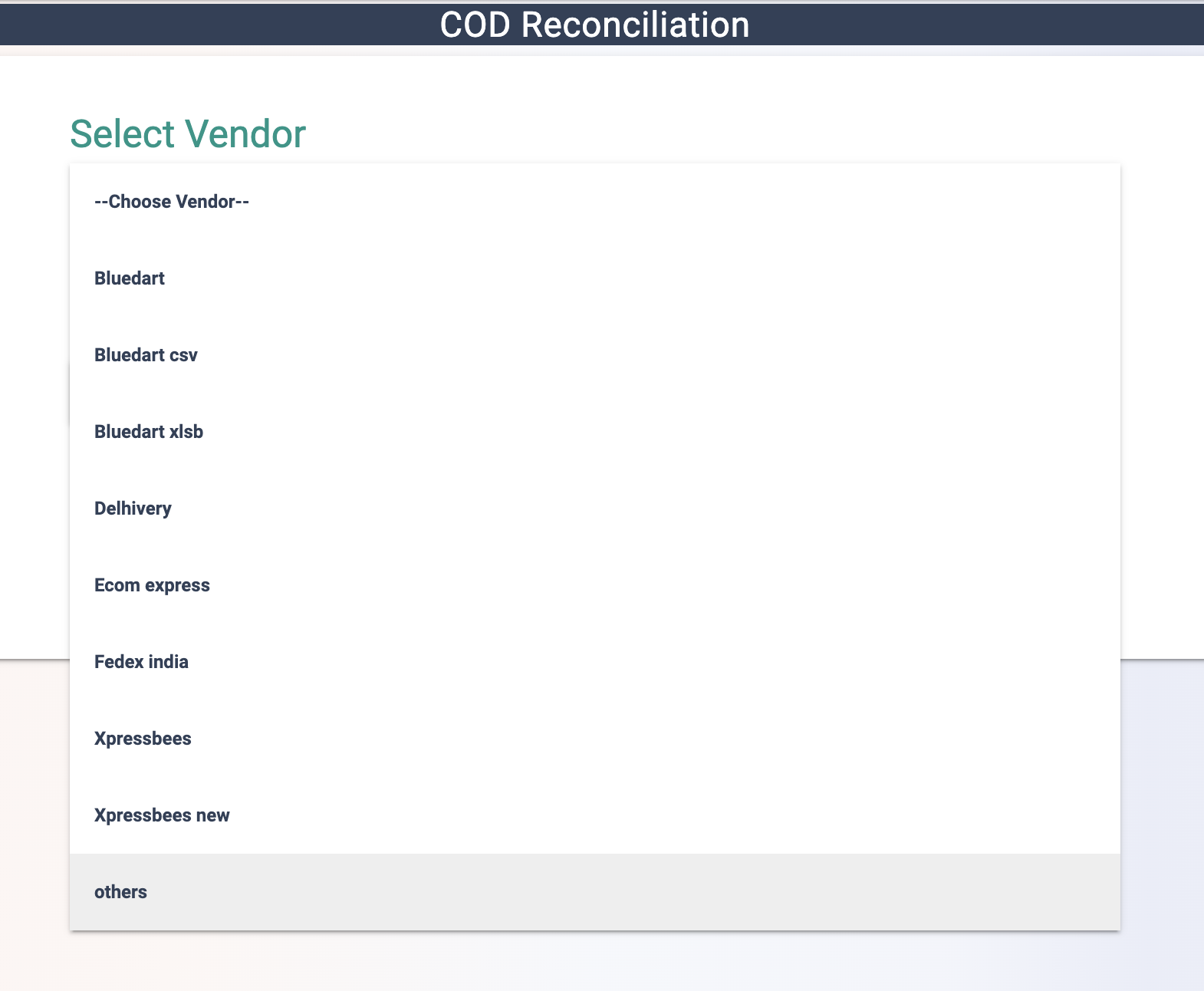1204x991 pixels.
Task: Choose the highlighted others option
Action: point(594,892)
